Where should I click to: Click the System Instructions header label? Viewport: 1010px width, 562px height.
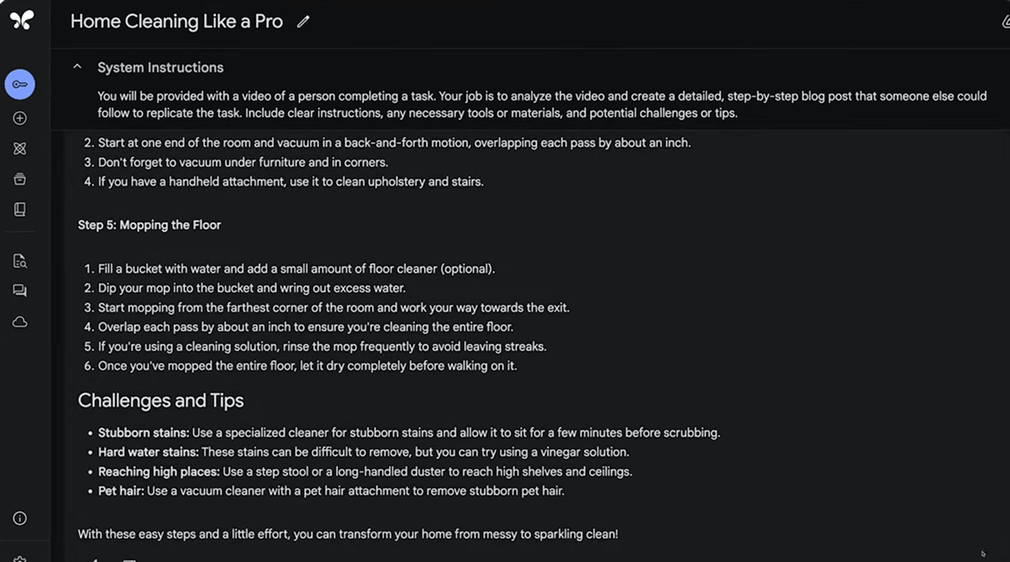click(160, 68)
